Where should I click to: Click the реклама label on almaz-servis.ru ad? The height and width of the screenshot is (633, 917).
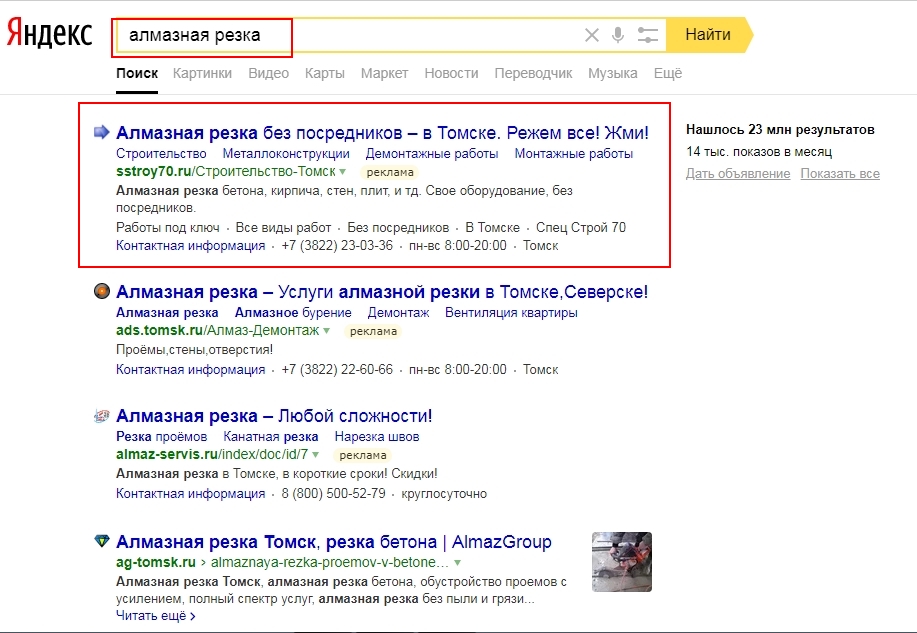[363, 455]
